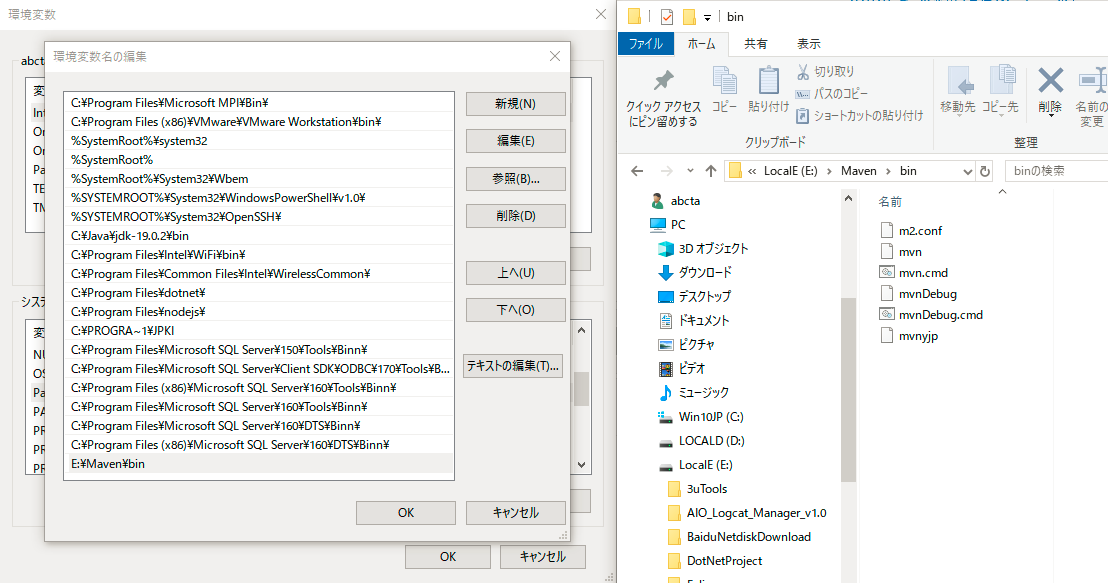
Task: Click キャンセル in the 環境変数 window
Action: [x=543, y=557]
